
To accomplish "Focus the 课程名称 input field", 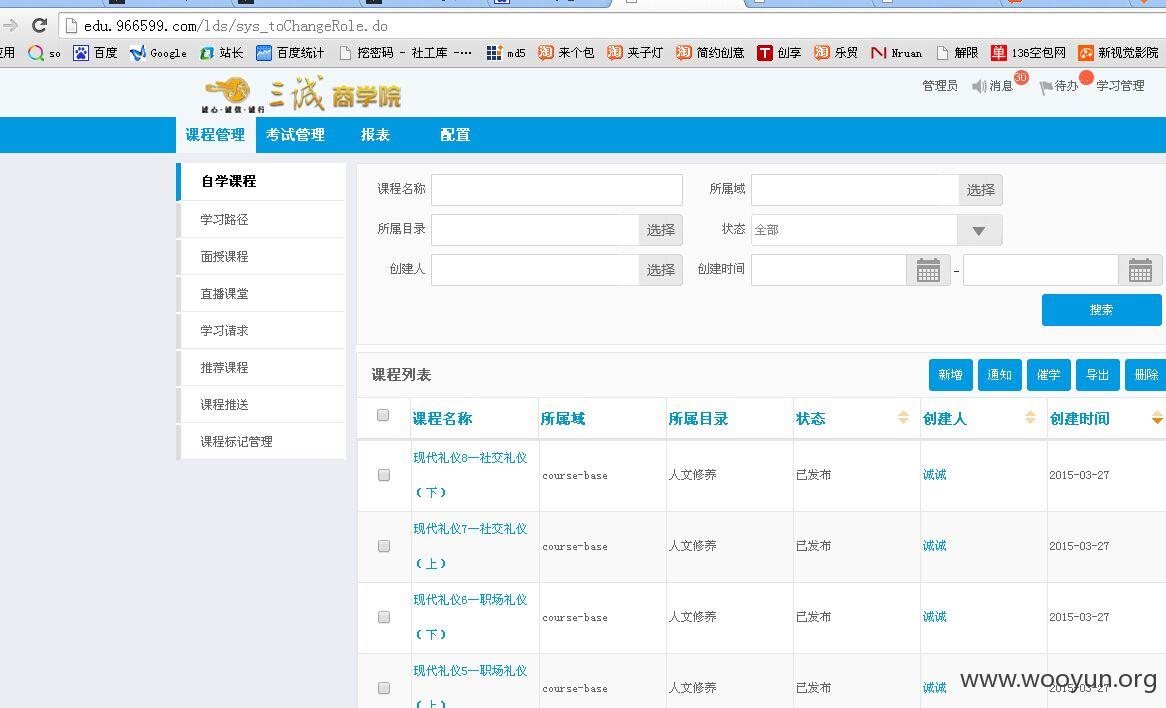I will pyautogui.click(x=557, y=190).
